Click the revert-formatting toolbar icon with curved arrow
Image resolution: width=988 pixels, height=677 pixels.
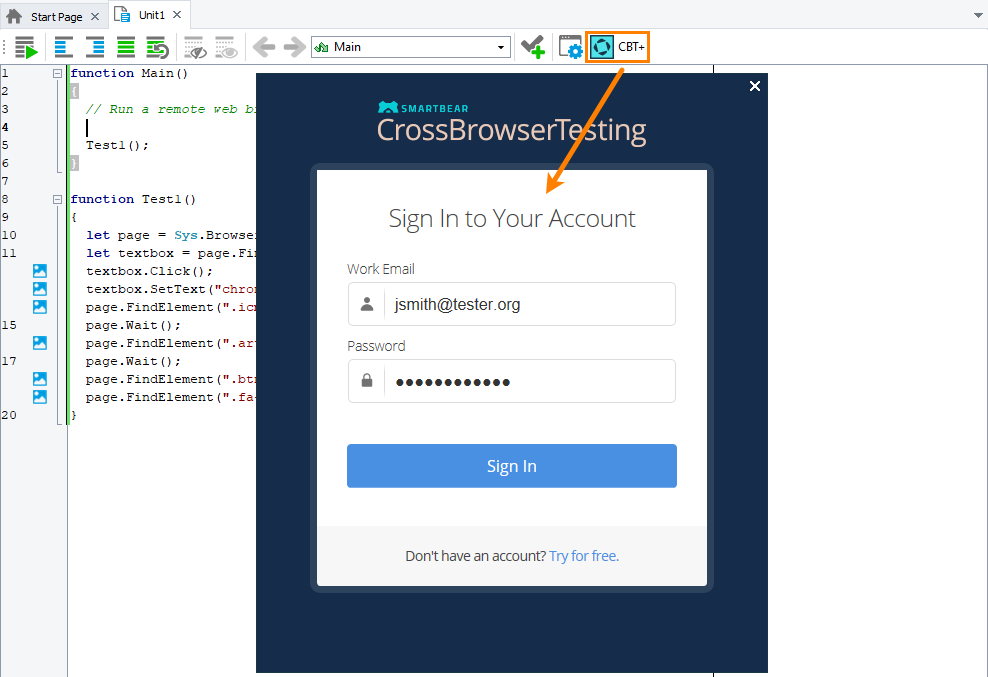coord(157,47)
